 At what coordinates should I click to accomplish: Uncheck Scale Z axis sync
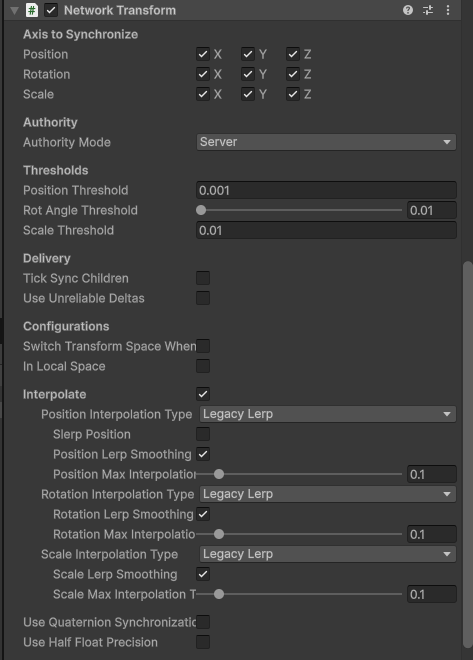pyautogui.click(x=293, y=94)
